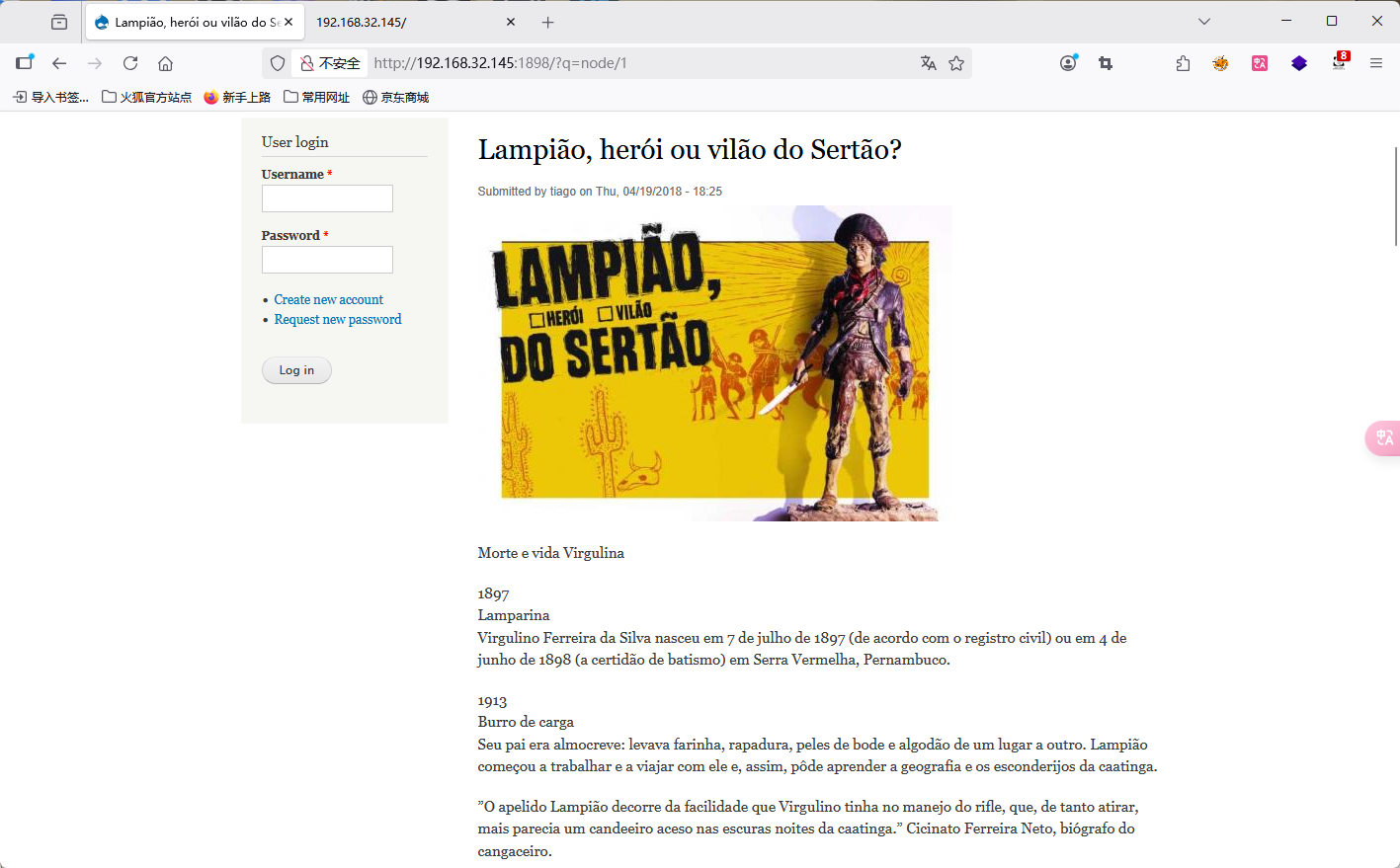Click the Lampião do Sertão article image
The width and height of the screenshot is (1400, 868).
(715, 363)
